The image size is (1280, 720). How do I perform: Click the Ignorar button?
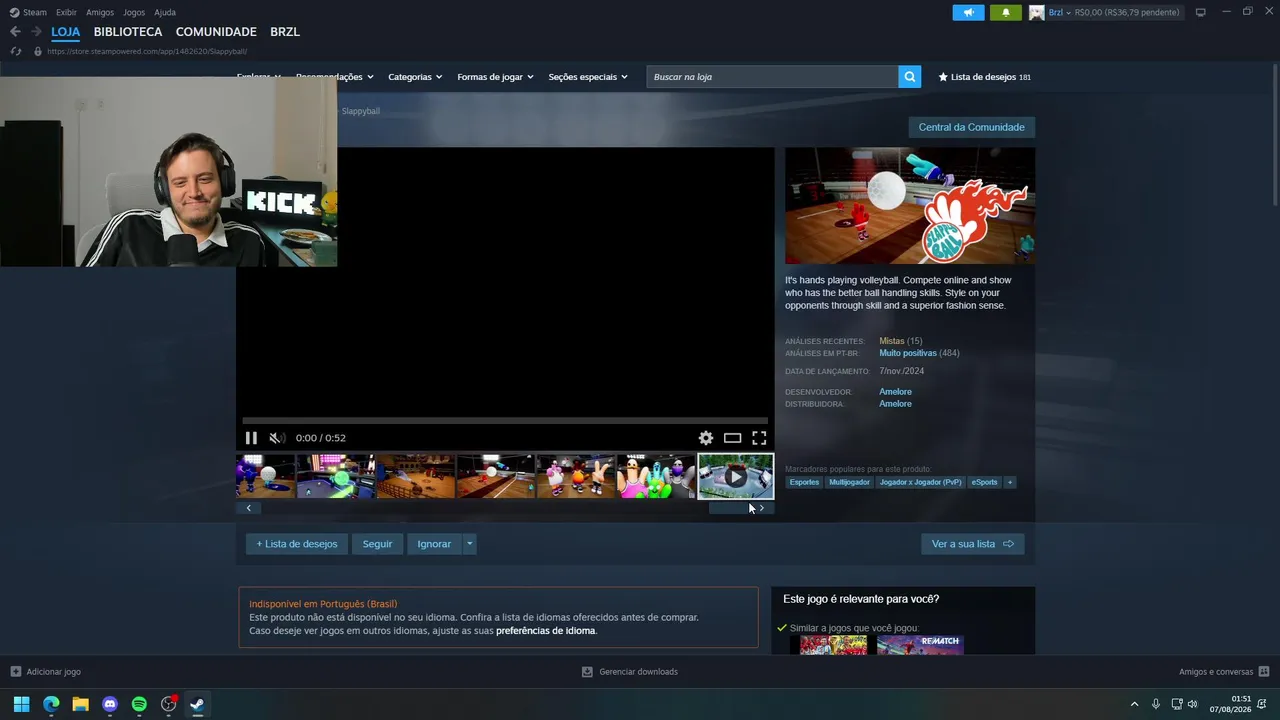(434, 544)
